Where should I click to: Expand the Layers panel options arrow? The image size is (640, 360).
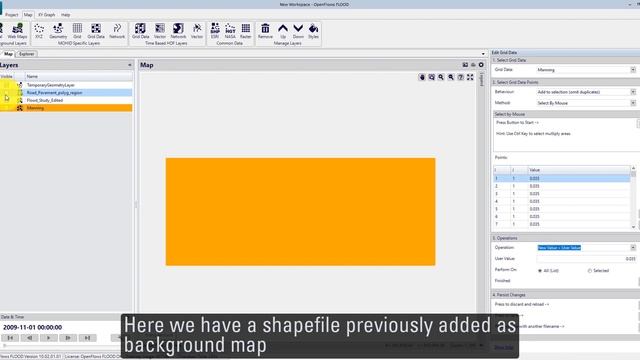130,65
